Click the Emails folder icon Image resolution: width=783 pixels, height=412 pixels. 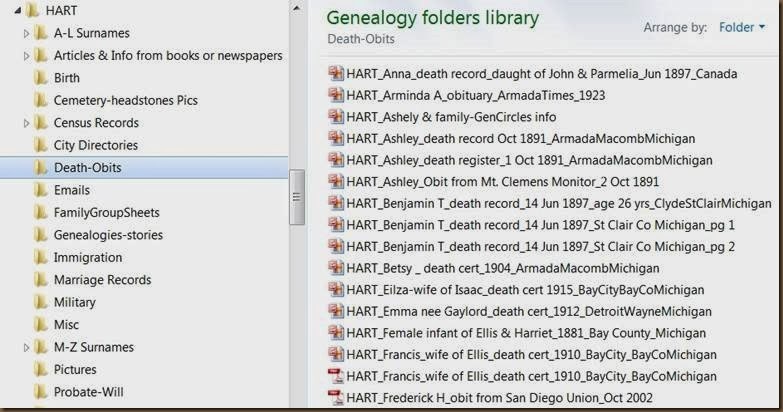41,190
